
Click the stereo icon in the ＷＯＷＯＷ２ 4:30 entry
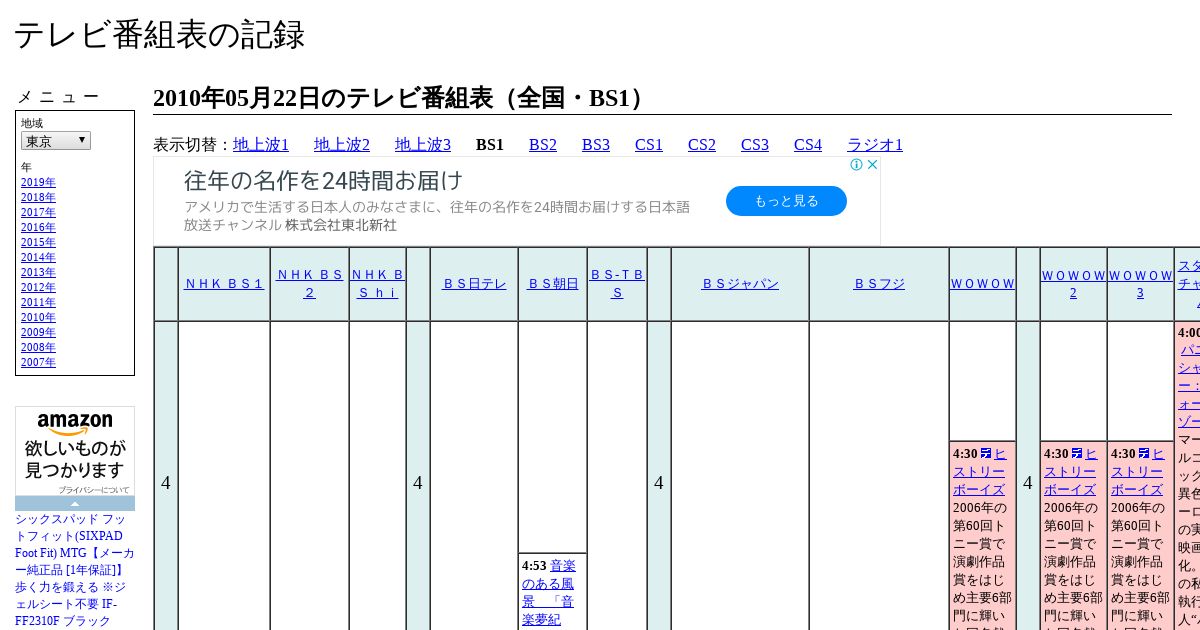tap(1077, 454)
